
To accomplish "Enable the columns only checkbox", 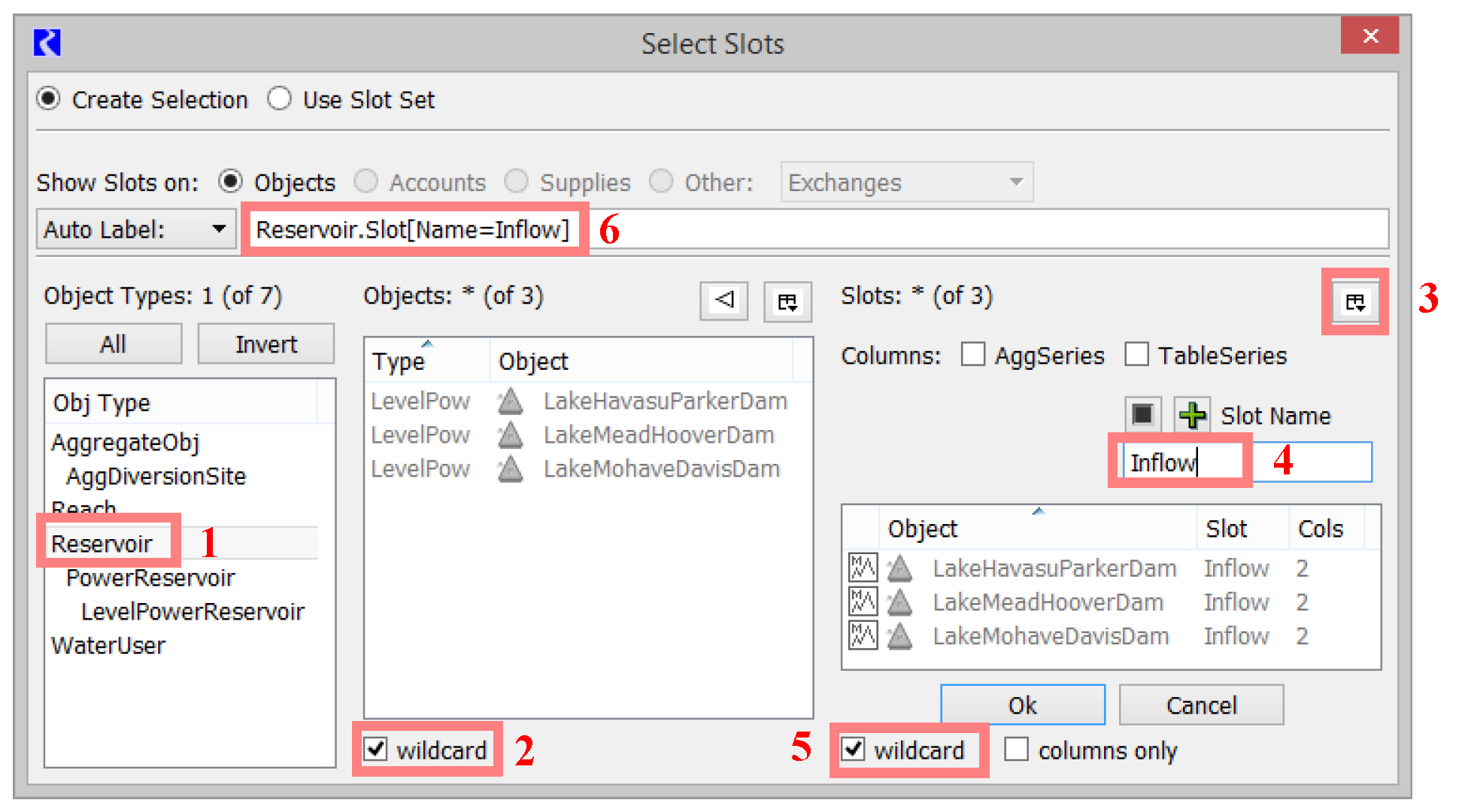I will [1016, 749].
